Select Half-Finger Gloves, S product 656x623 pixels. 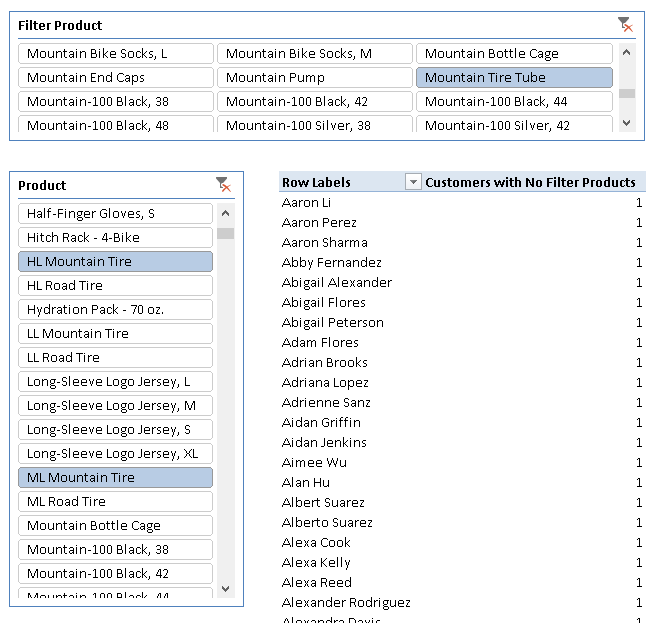point(115,213)
